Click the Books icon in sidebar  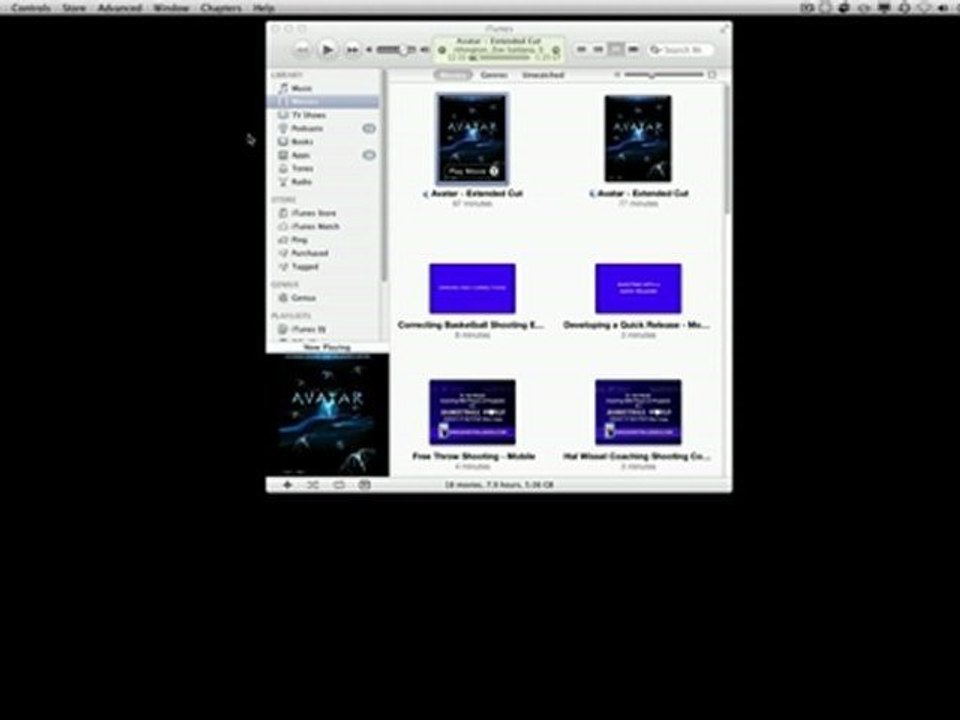pos(283,142)
